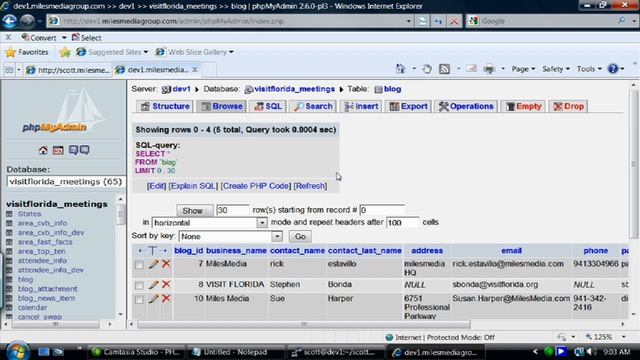Open the Quick Tabs icon
The width and height of the screenshot is (640, 360).
point(9,70)
